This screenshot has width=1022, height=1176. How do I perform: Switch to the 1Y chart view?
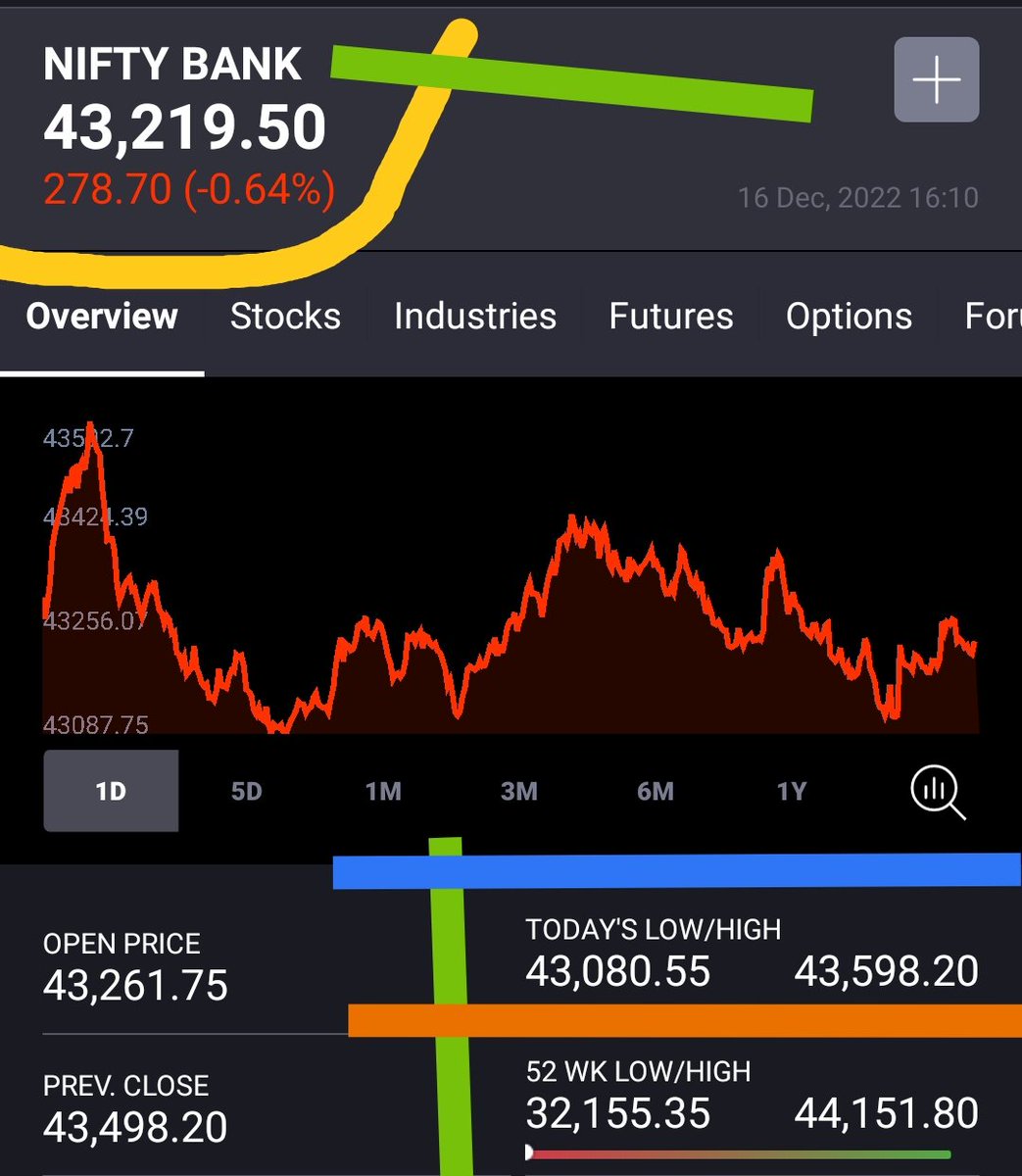(x=791, y=791)
